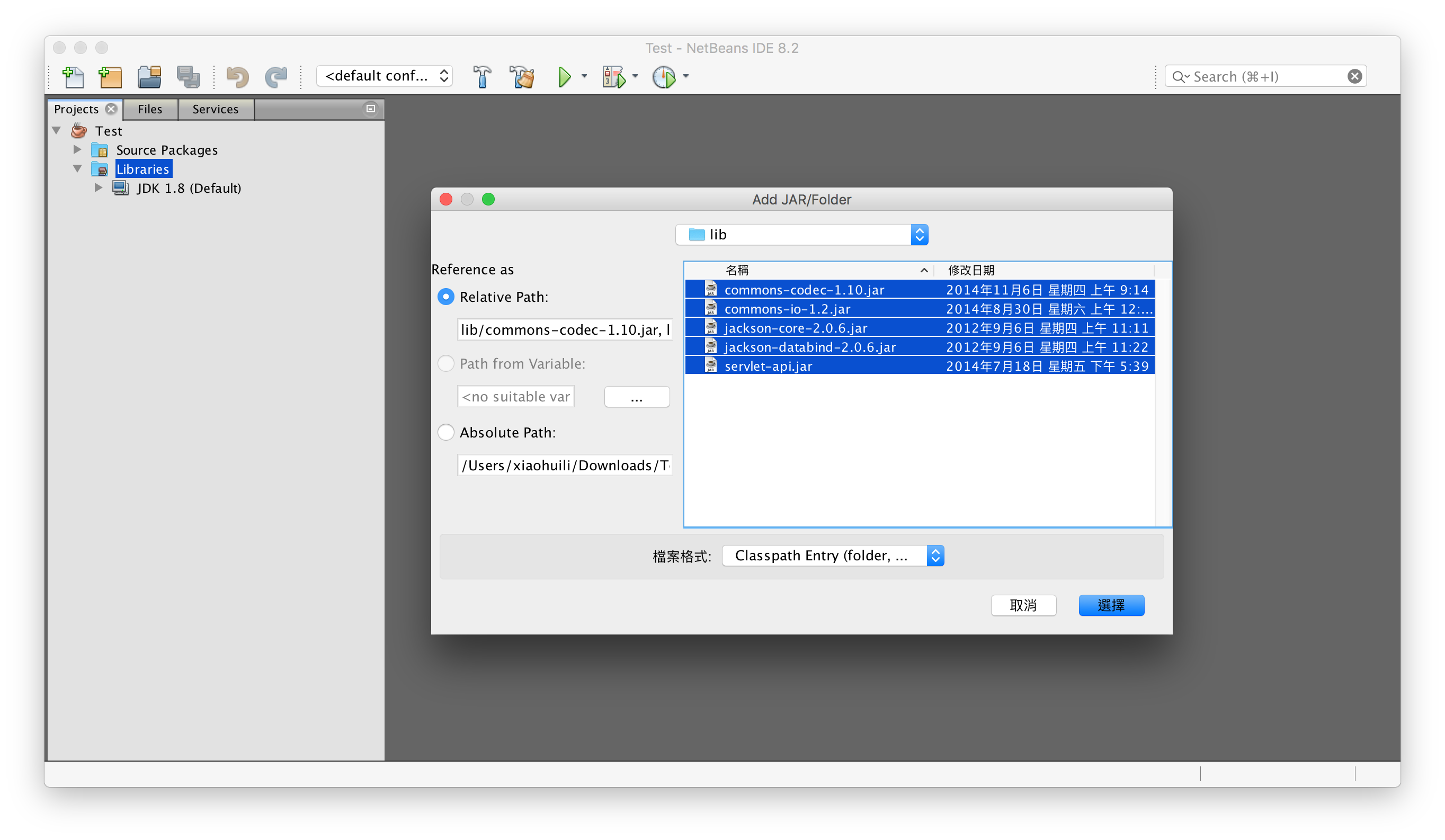The image size is (1445, 840).
Task: Select the servlet-api.jar file name
Action: pos(769,366)
